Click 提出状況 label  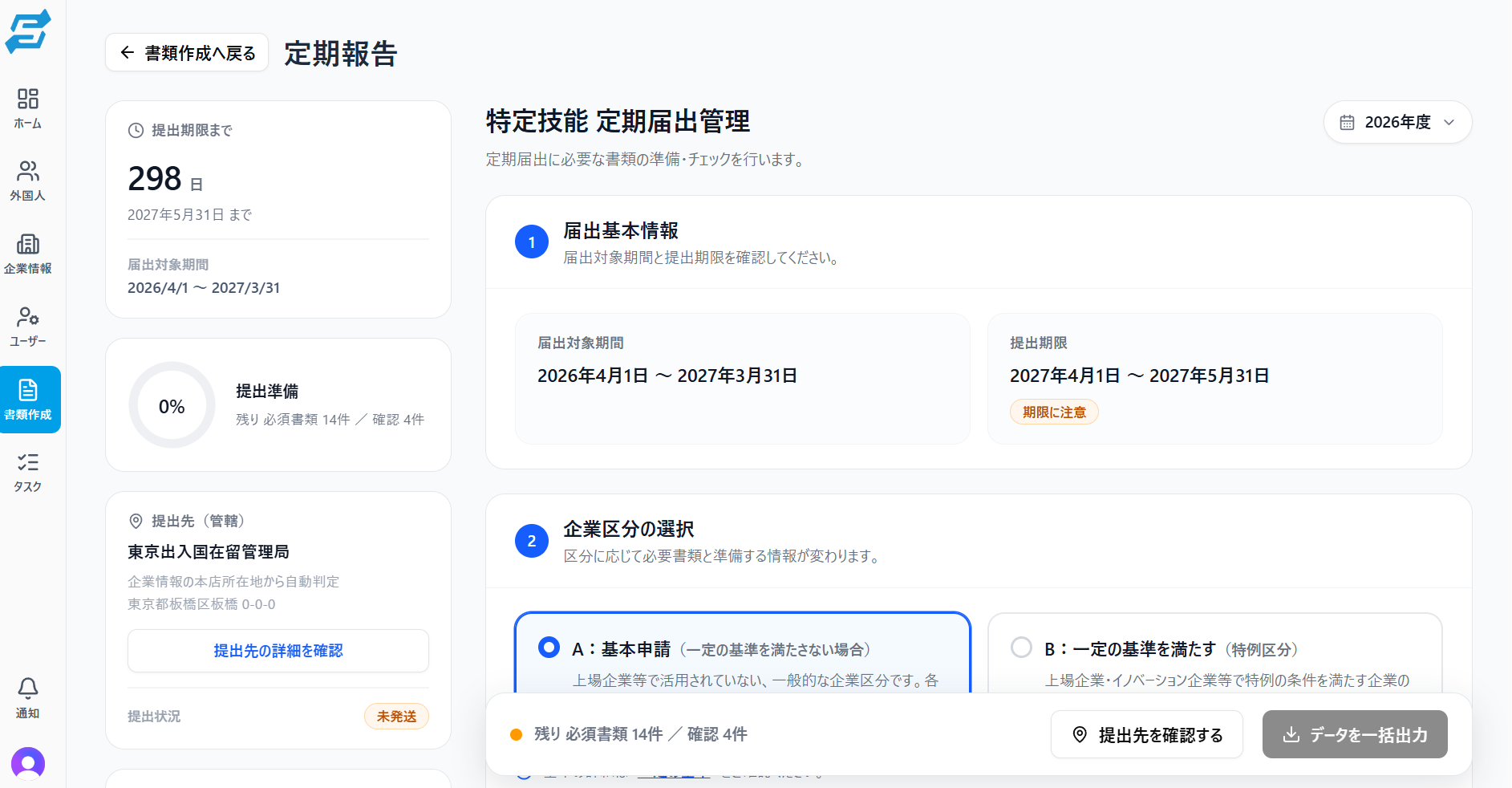point(154,717)
